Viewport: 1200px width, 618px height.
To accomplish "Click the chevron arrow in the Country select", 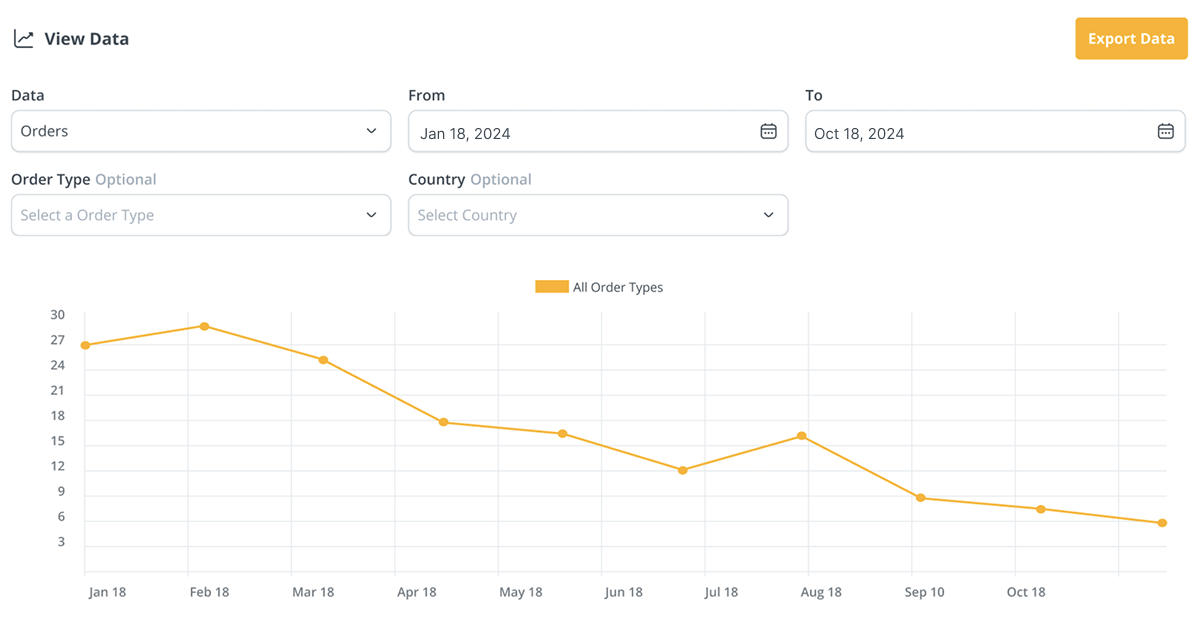I will click(768, 215).
